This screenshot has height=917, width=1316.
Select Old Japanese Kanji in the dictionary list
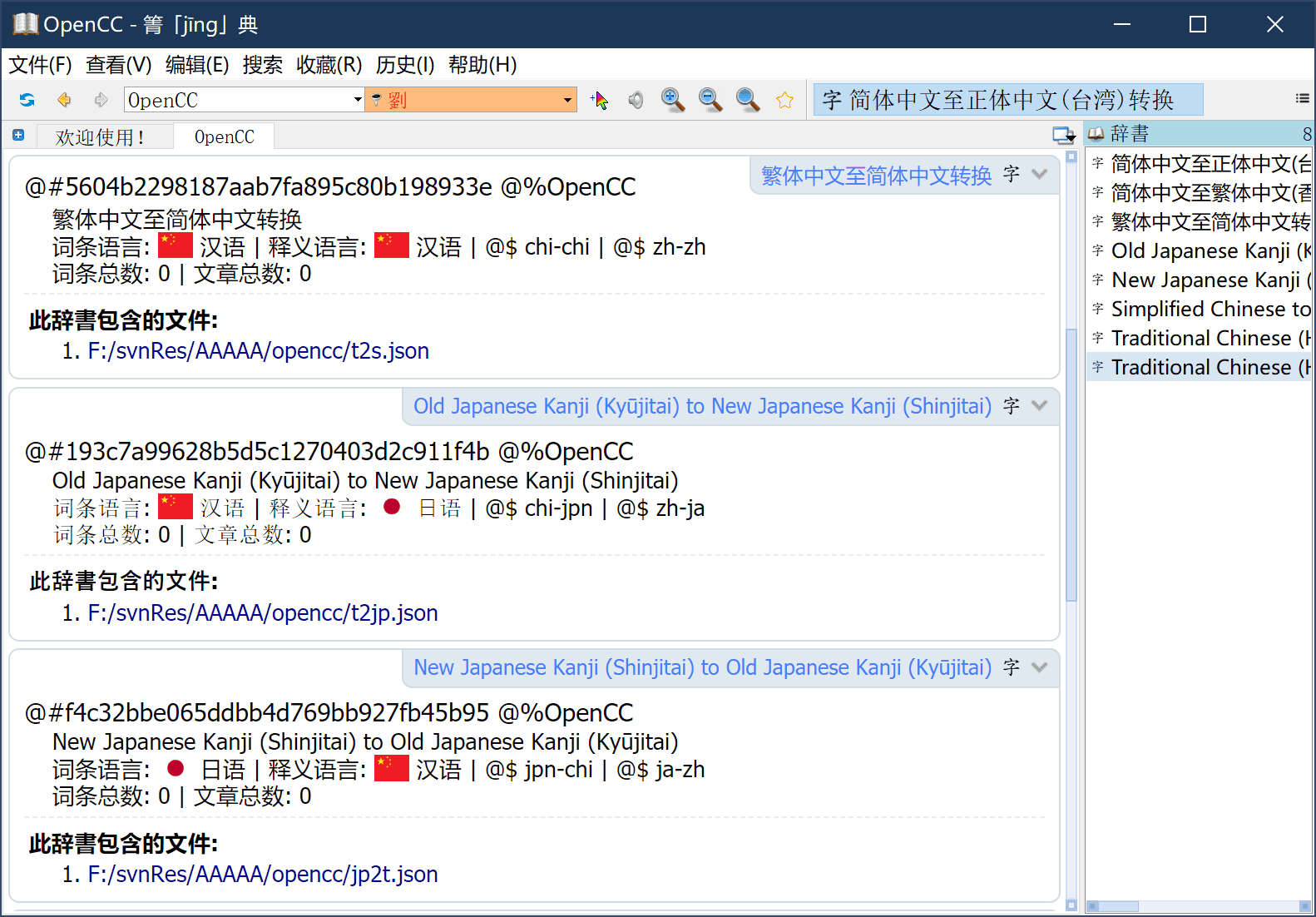(1199, 251)
